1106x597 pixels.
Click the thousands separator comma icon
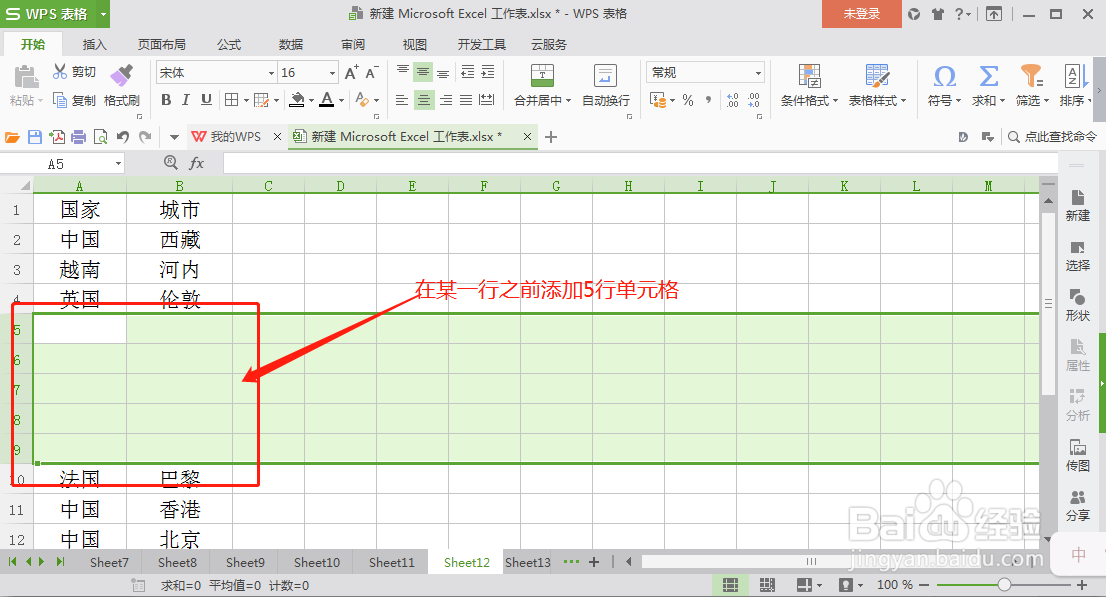coord(708,100)
